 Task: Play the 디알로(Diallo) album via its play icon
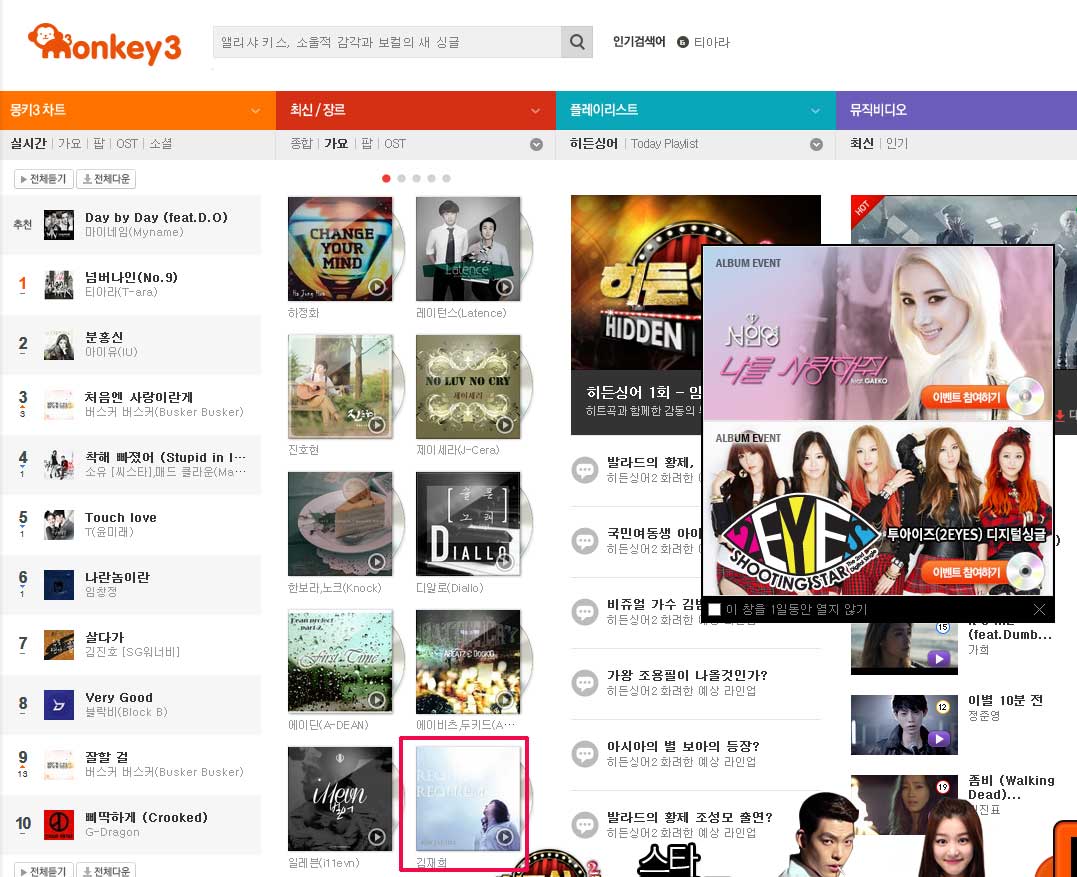[504, 562]
